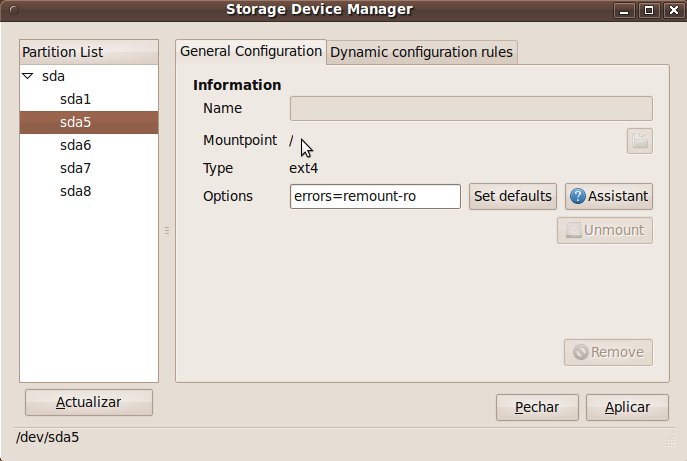Click the Actualizar refresh button
Screen dimensions: 687x461
89,402
